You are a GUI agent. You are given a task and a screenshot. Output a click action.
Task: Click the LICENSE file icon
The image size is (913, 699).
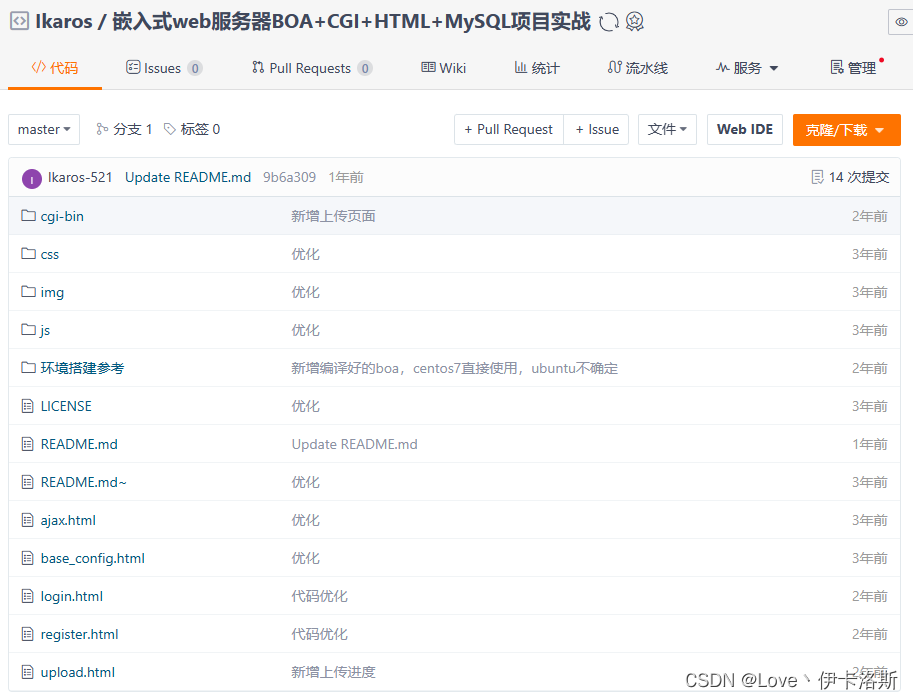coord(29,406)
